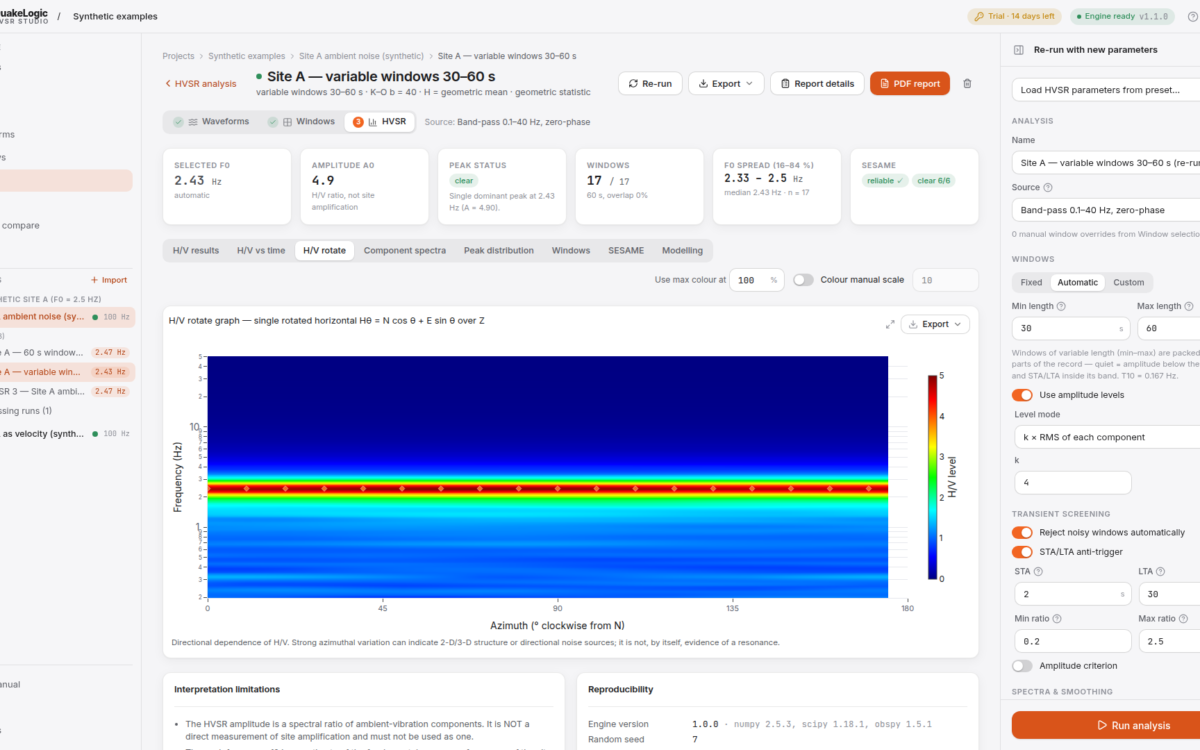Viewport: 1200px width, 750px height.
Task: Open Load HVSR parameters from preset dropdown
Action: 1106,90
